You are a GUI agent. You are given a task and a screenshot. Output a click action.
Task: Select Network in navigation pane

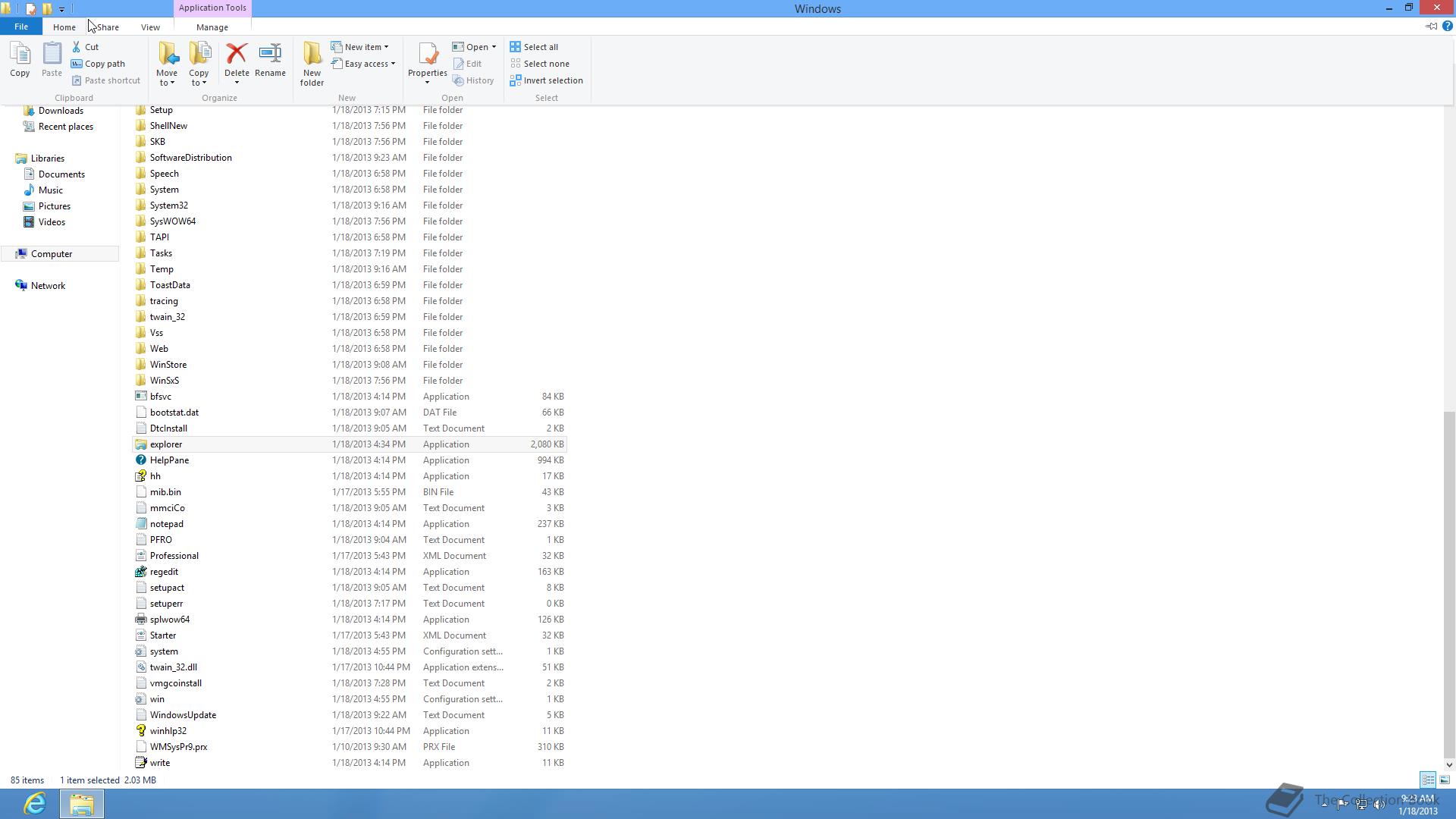pos(48,286)
